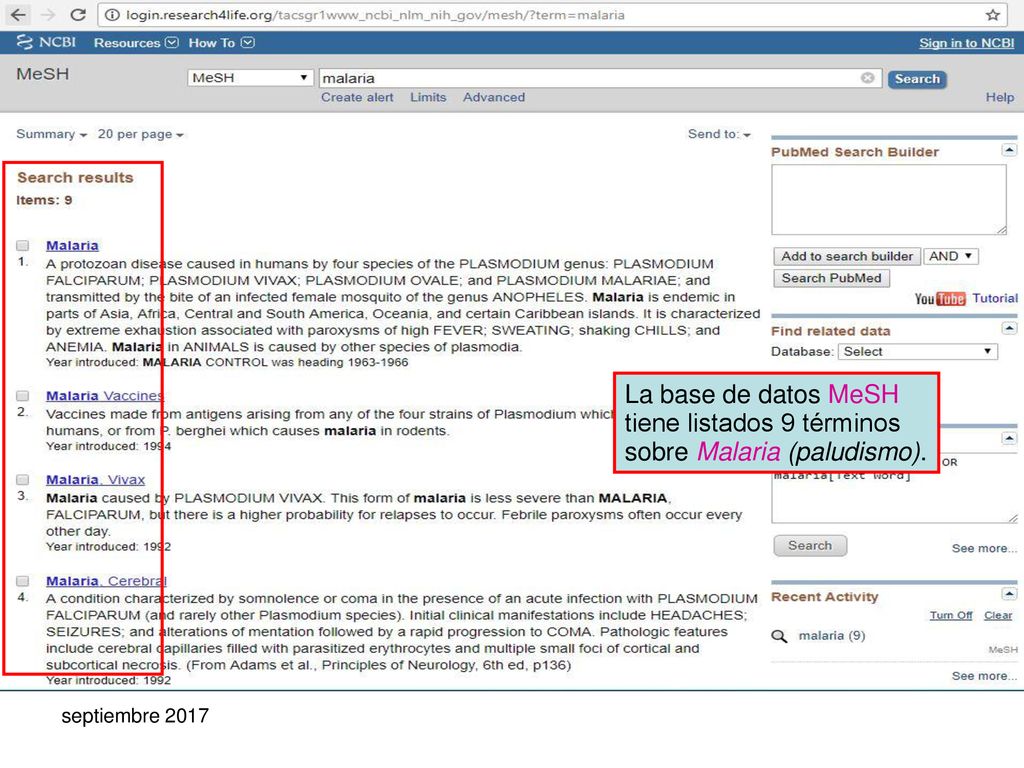Viewport: 1024px width, 768px height.
Task: Bookmark page using the star icon
Action: pyautogui.click(x=993, y=14)
